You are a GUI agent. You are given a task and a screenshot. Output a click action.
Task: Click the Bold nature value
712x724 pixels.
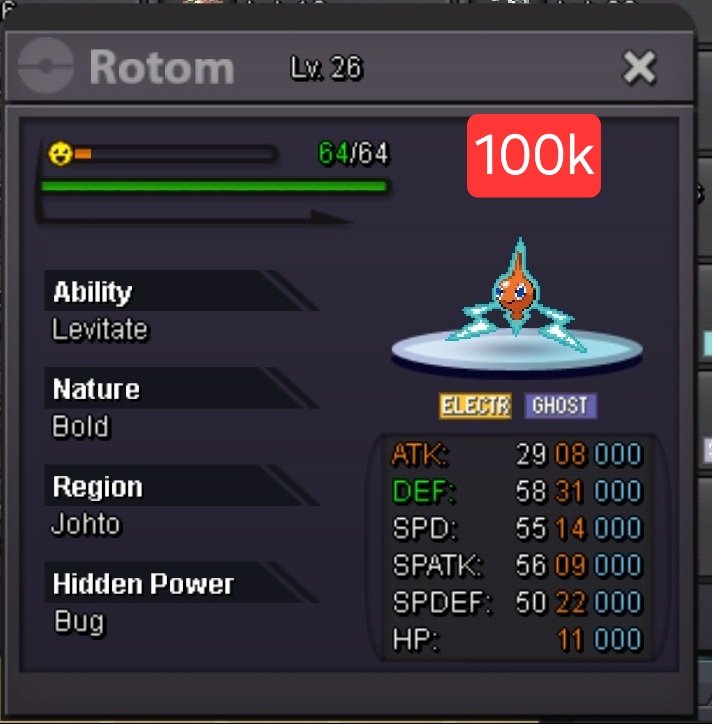[80, 426]
